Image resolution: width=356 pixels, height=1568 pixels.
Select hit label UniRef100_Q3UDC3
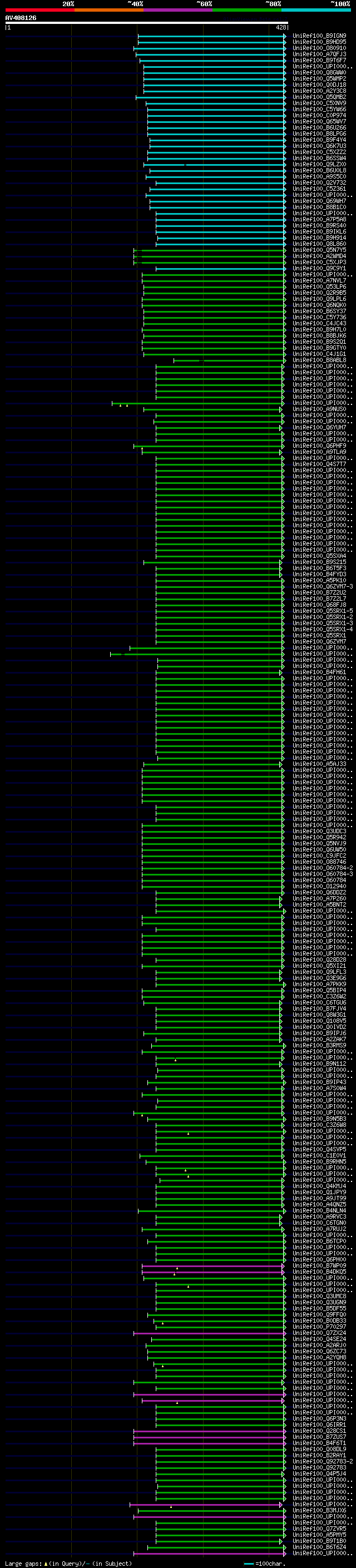tap(319, 831)
